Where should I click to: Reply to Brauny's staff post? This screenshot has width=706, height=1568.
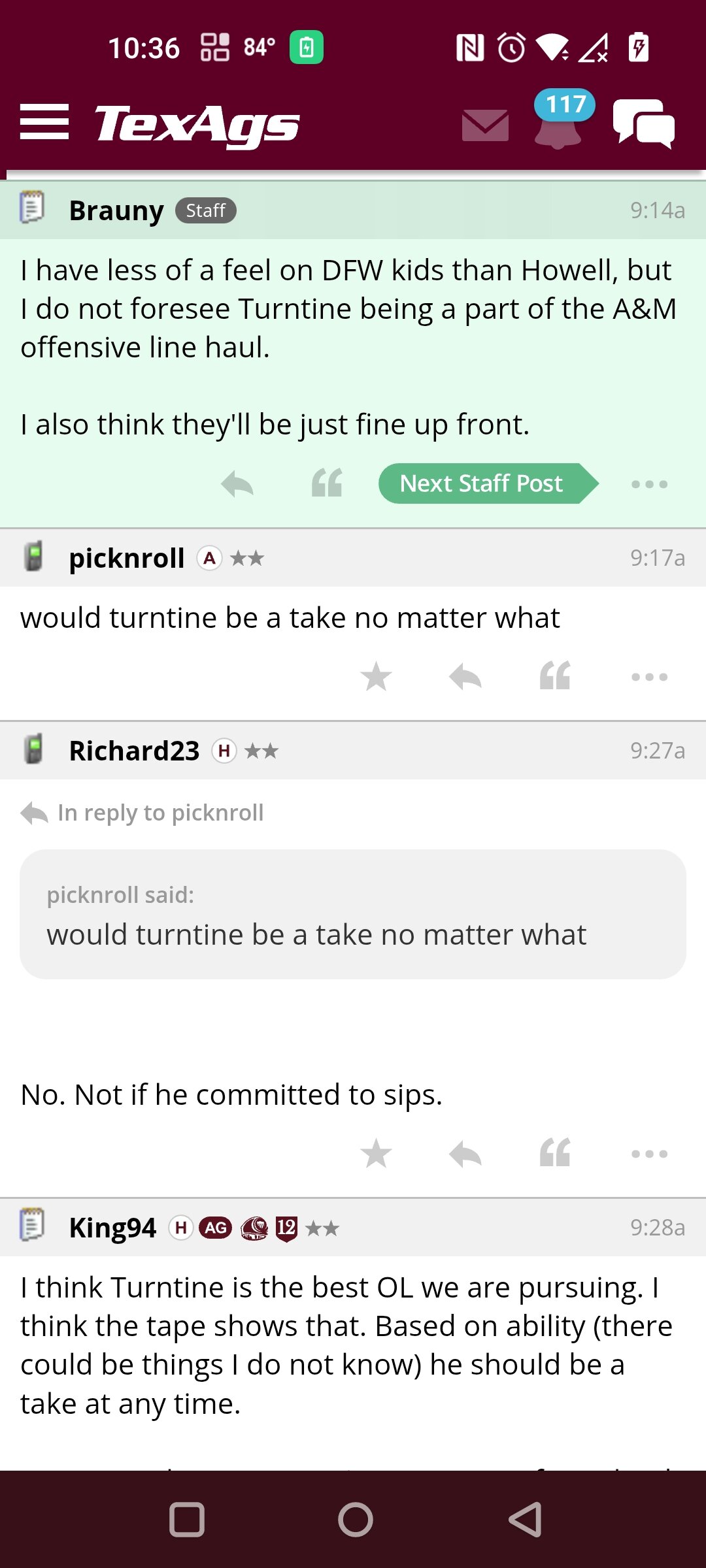coord(237,484)
